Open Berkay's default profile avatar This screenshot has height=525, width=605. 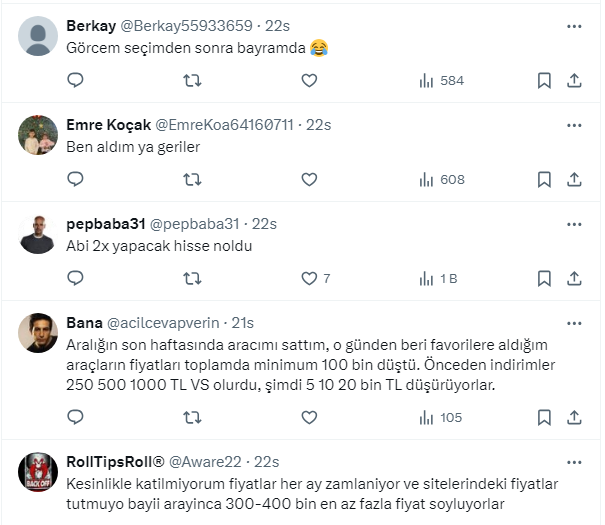click(38, 37)
